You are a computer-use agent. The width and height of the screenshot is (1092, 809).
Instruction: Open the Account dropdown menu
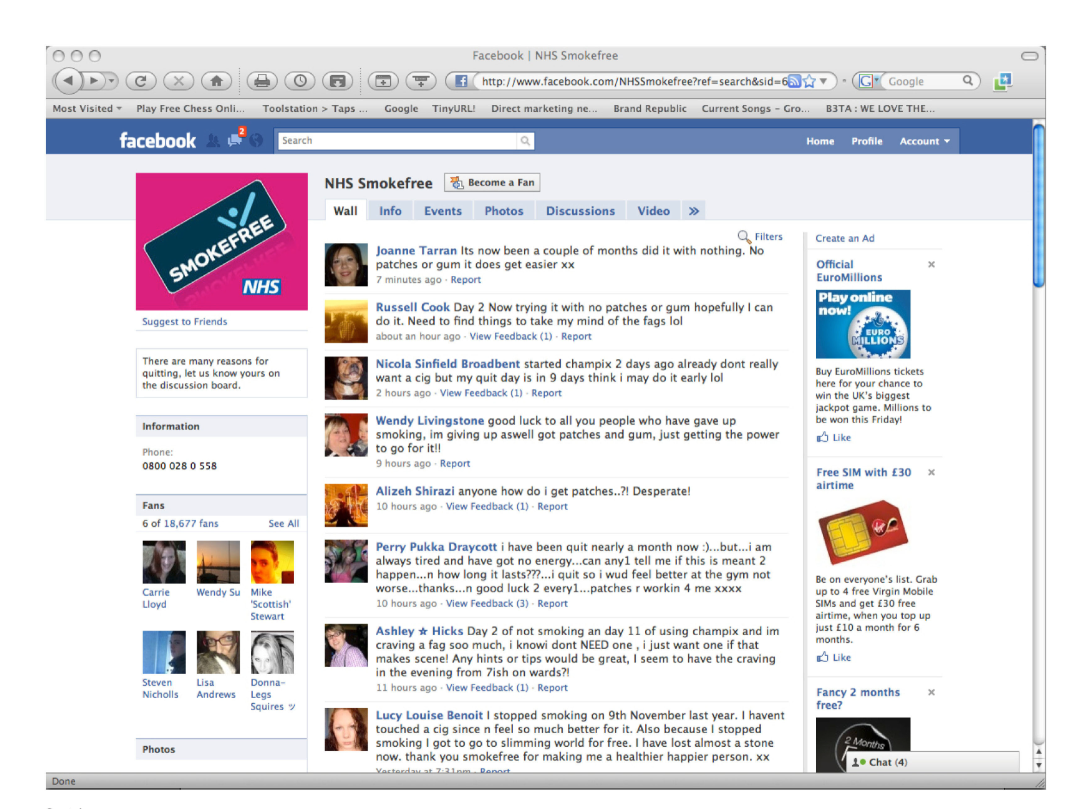point(924,141)
